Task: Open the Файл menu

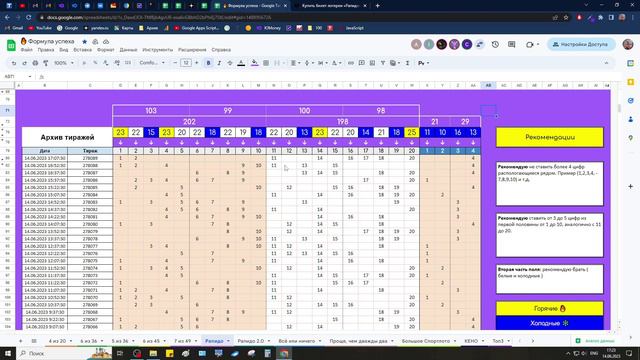Action: 27,50
